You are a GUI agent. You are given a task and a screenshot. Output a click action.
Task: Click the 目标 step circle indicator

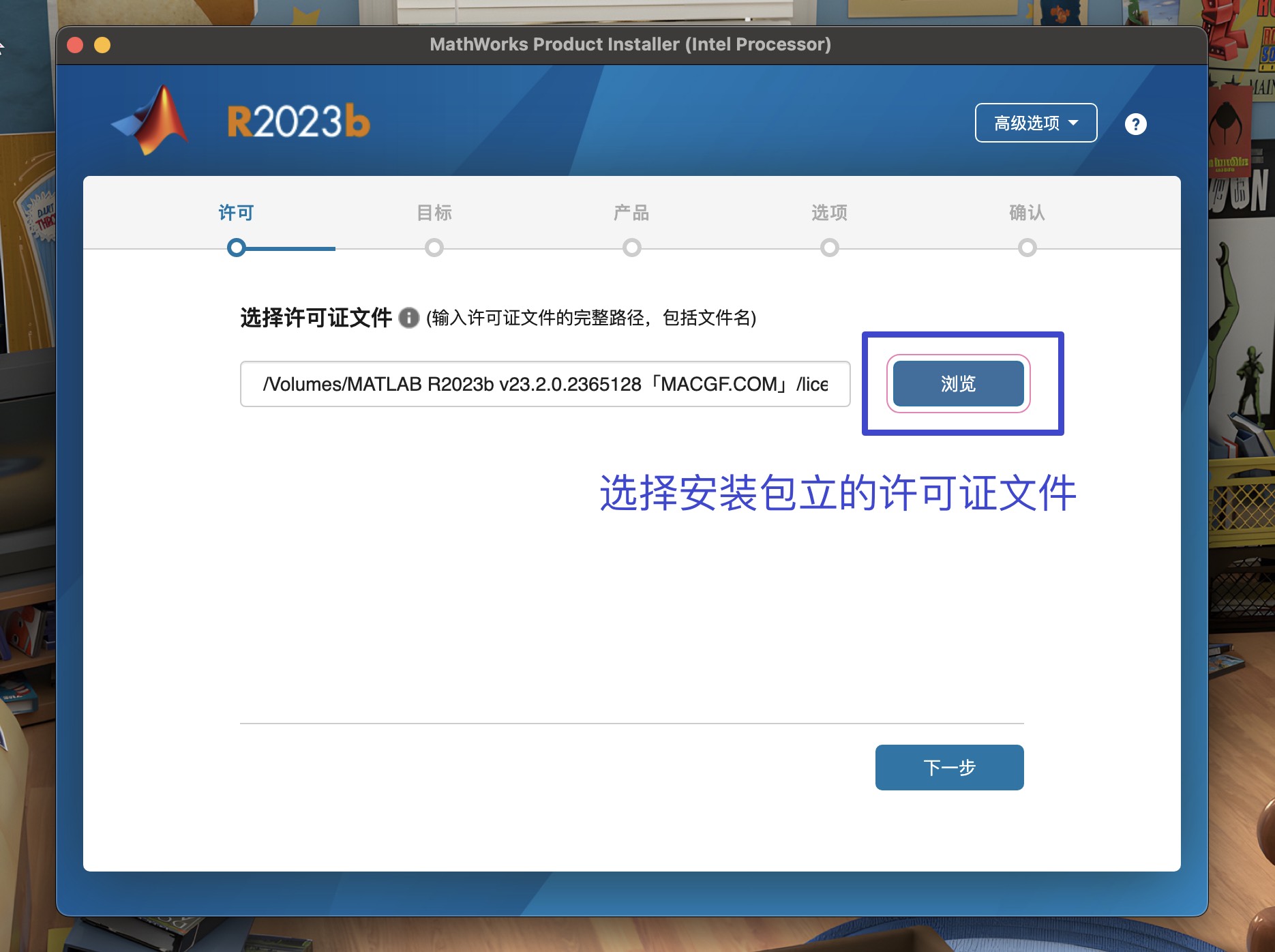click(x=435, y=248)
